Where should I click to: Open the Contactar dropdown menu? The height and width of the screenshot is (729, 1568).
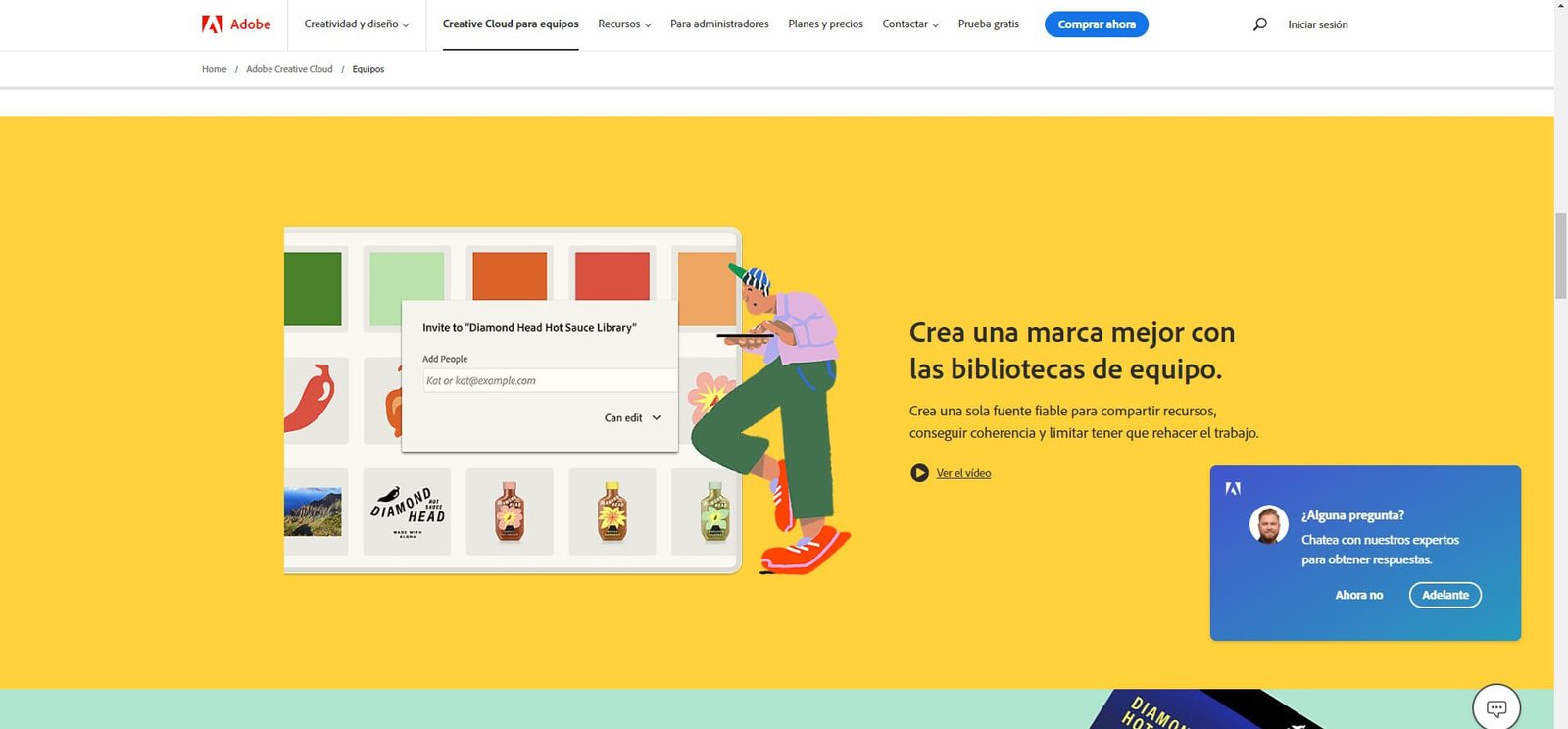click(909, 24)
